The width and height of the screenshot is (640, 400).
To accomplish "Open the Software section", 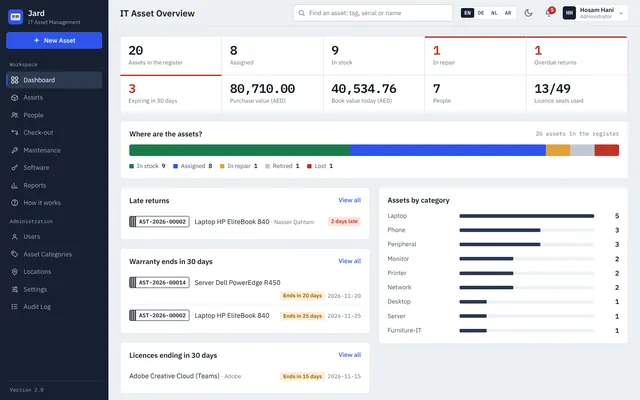I will tap(54, 168).
